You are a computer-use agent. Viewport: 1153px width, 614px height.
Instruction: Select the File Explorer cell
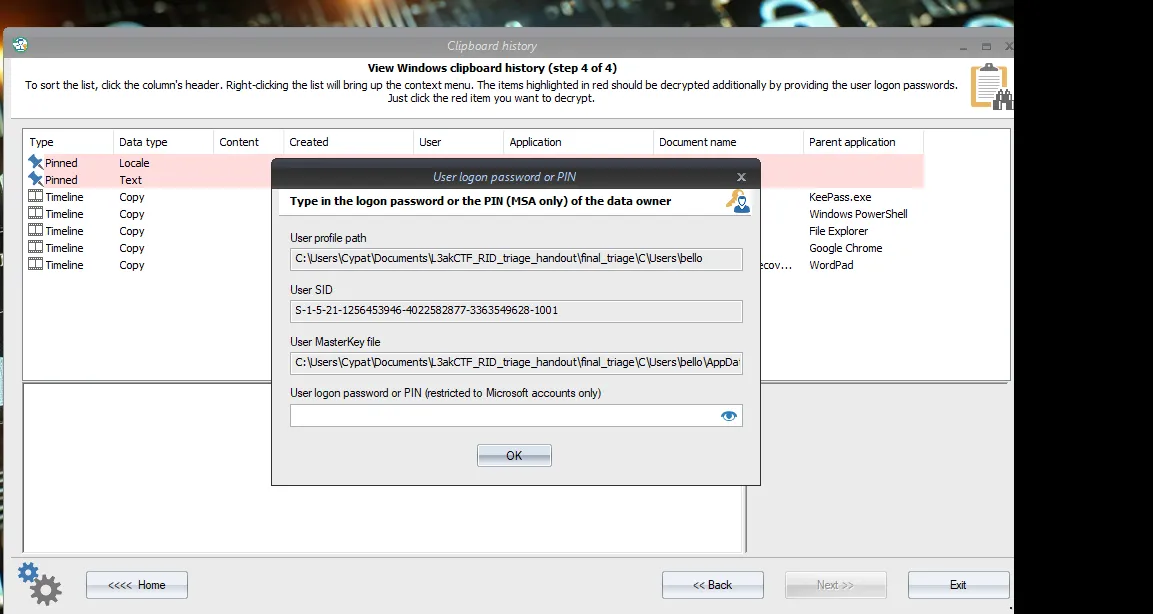coord(838,231)
